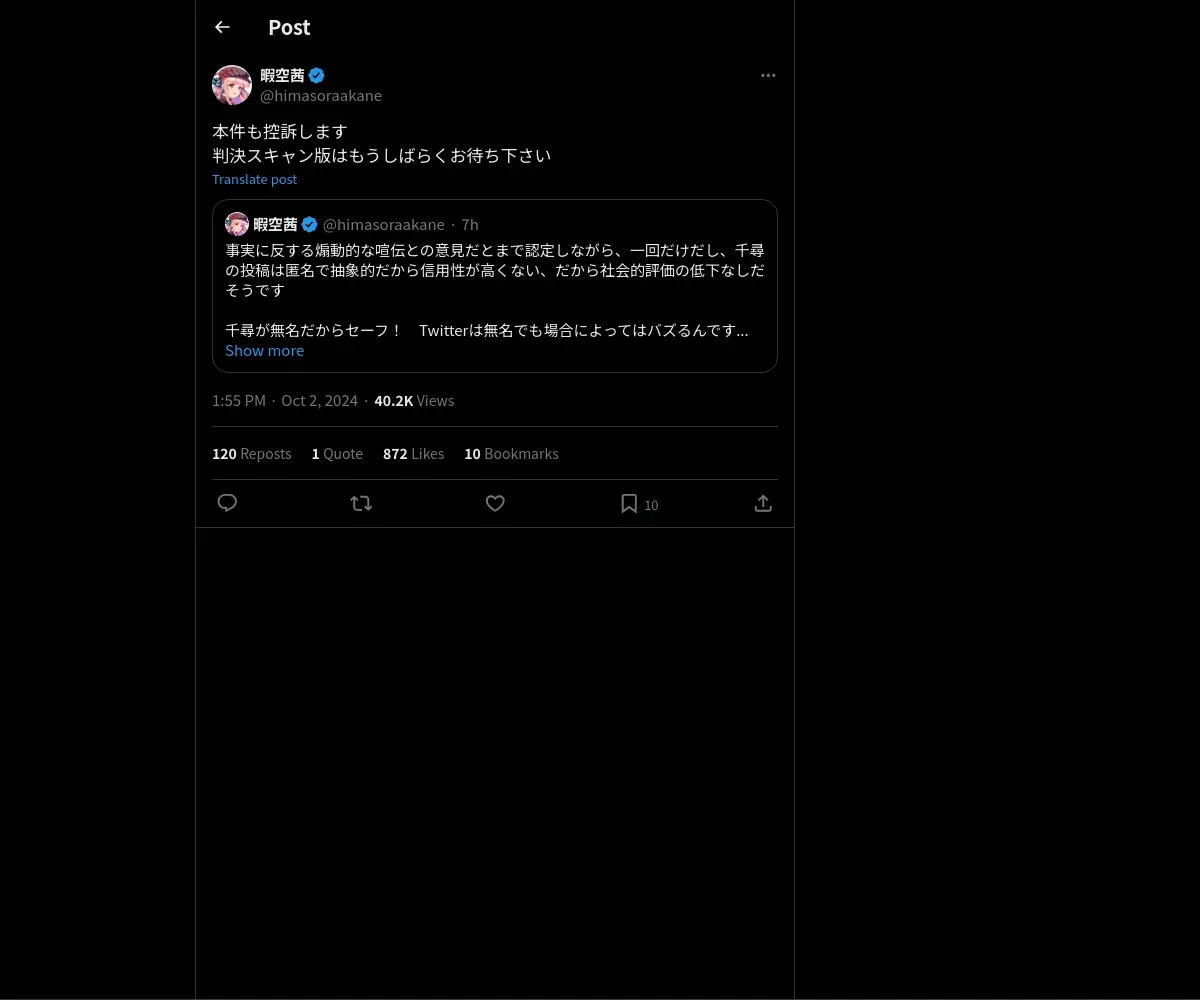
Task: Translate post link below the text
Action: pyautogui.click(x=254, y=179)
